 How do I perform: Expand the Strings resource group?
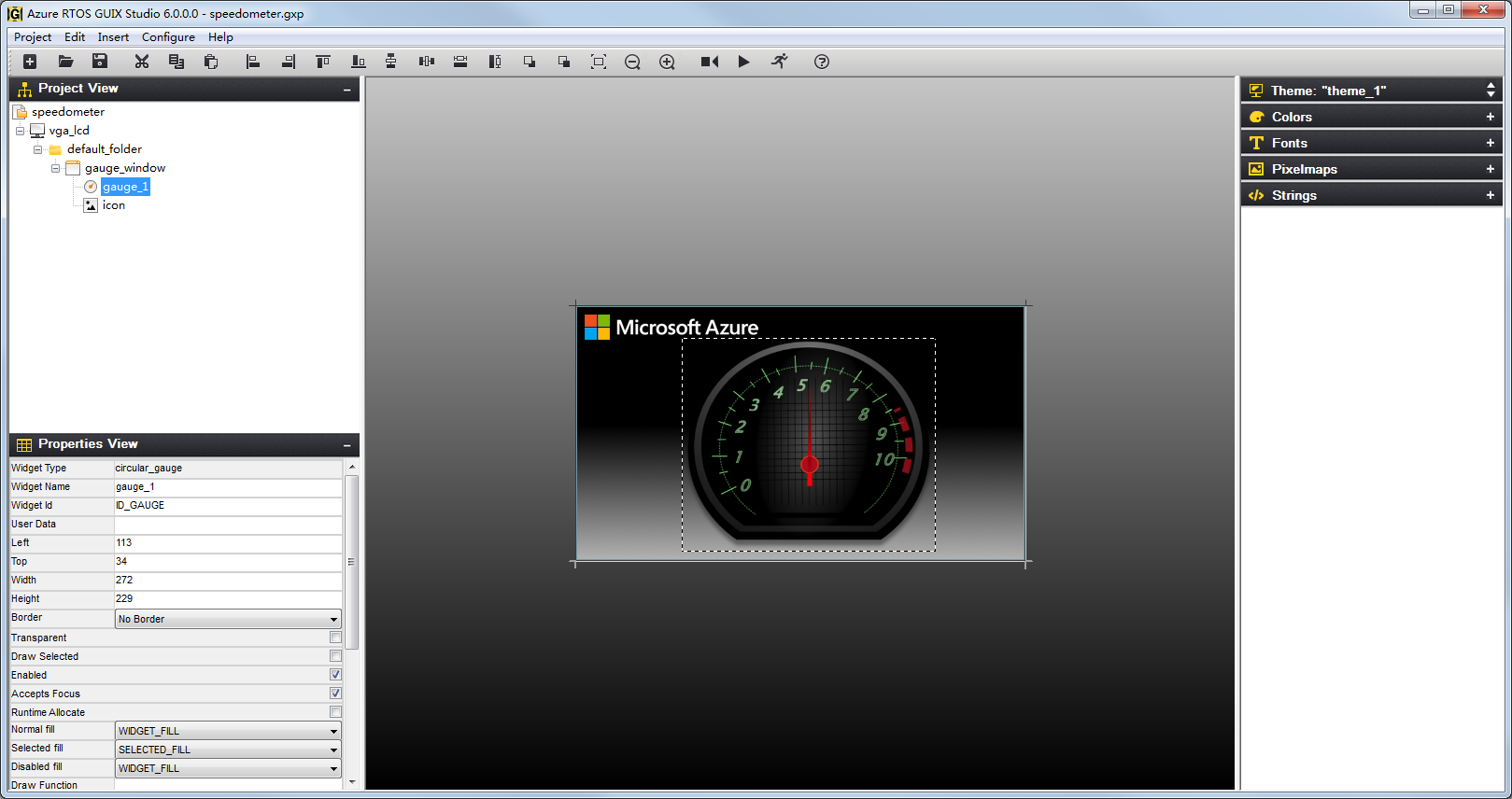pos(1491,195)
